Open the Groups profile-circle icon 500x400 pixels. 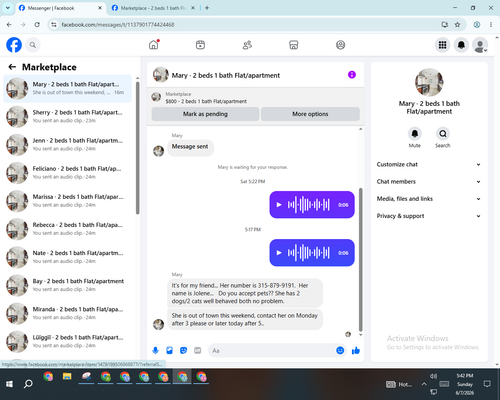(340, 45)
